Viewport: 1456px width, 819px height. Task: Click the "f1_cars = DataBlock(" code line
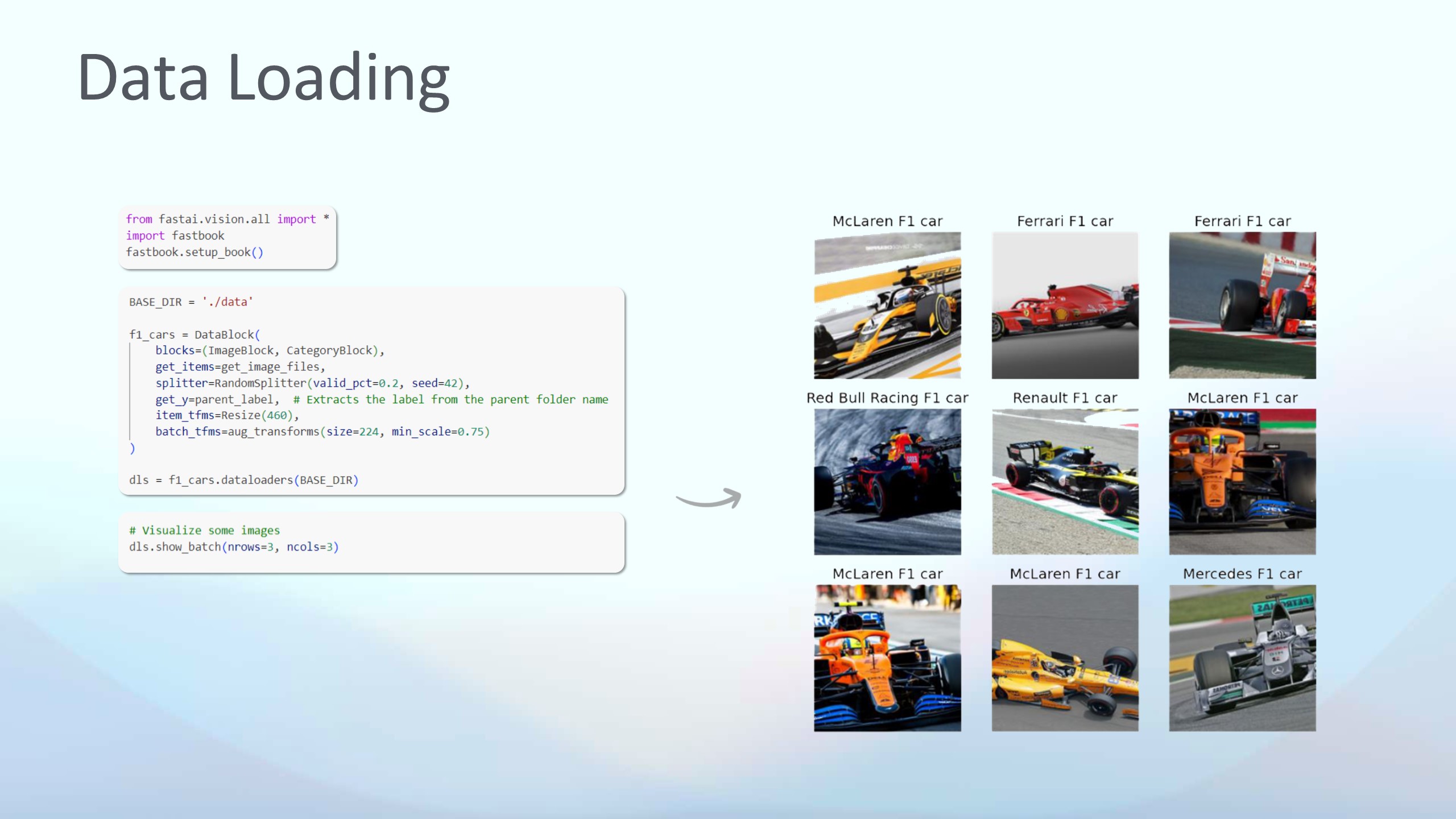[194, 334]
